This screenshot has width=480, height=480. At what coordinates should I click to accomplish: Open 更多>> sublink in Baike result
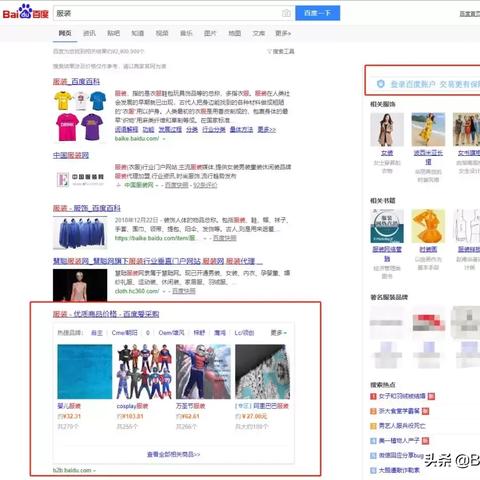[x=267, y=129]
